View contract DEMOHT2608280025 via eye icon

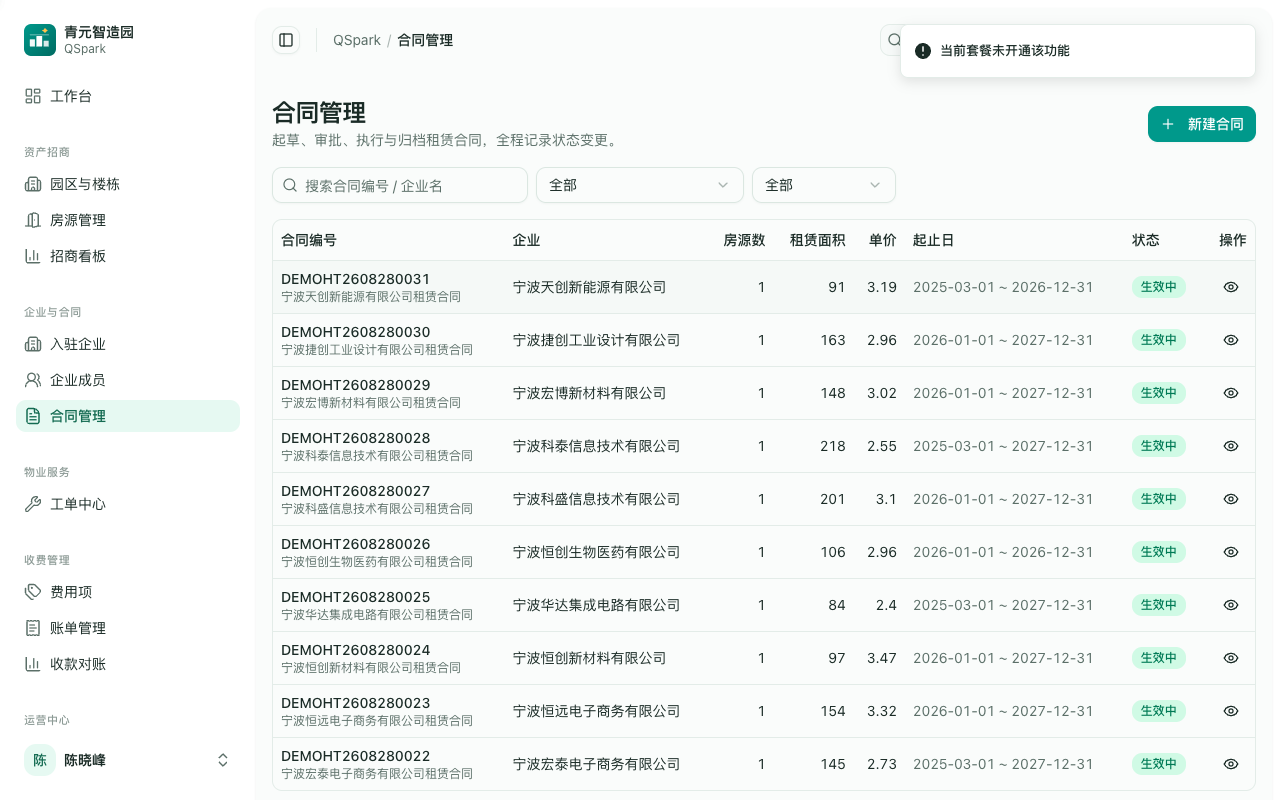[x=1231, y=605]
